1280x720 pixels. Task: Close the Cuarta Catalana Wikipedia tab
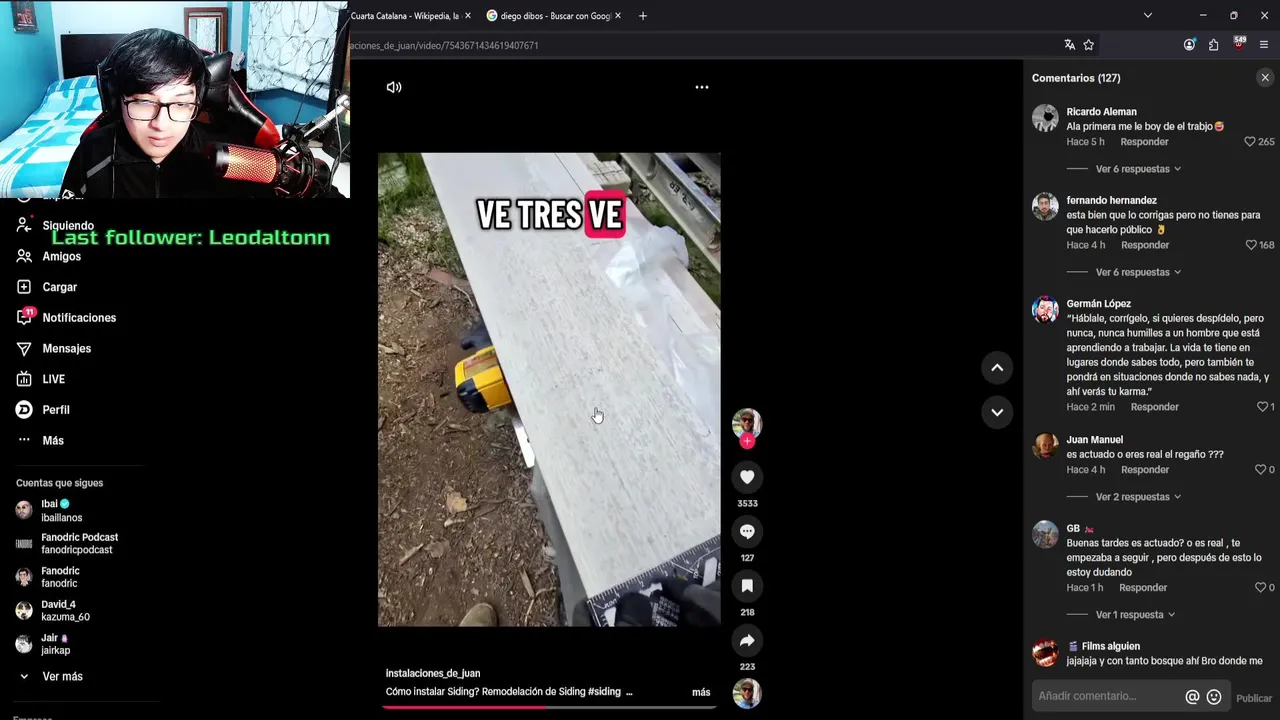tap(468, 16)
